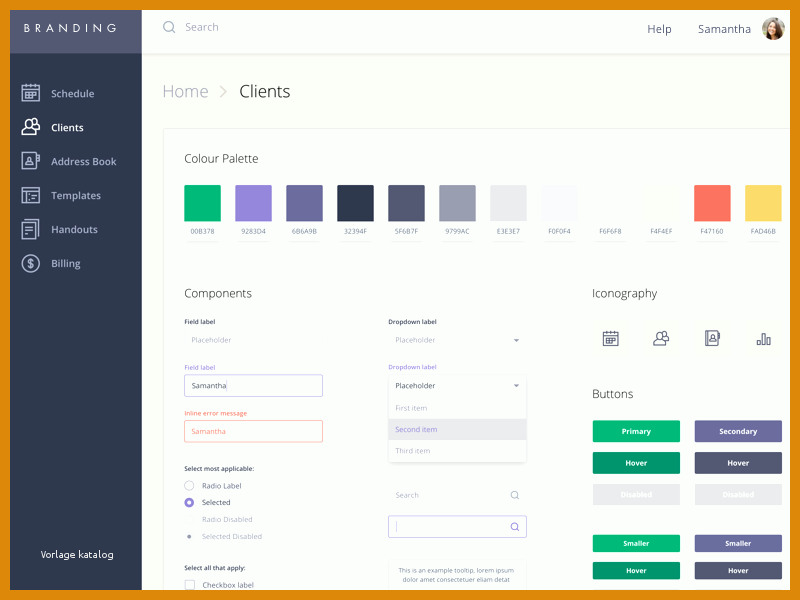
Task: Click the Clients breadcrumb title
Action: (x=265, y=91)
